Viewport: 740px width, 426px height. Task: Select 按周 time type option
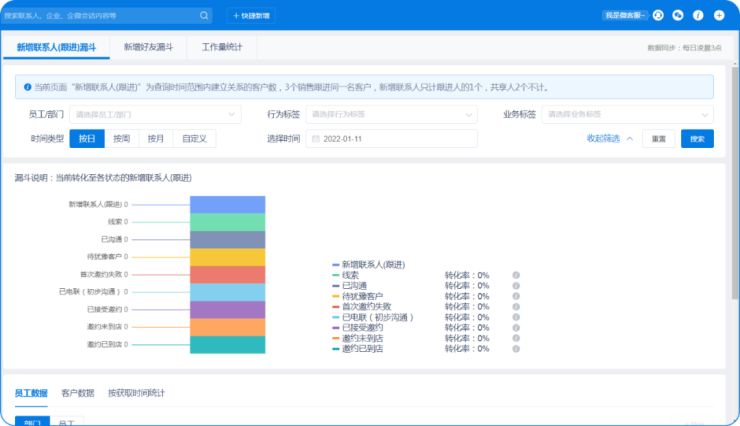pos(121,139)
